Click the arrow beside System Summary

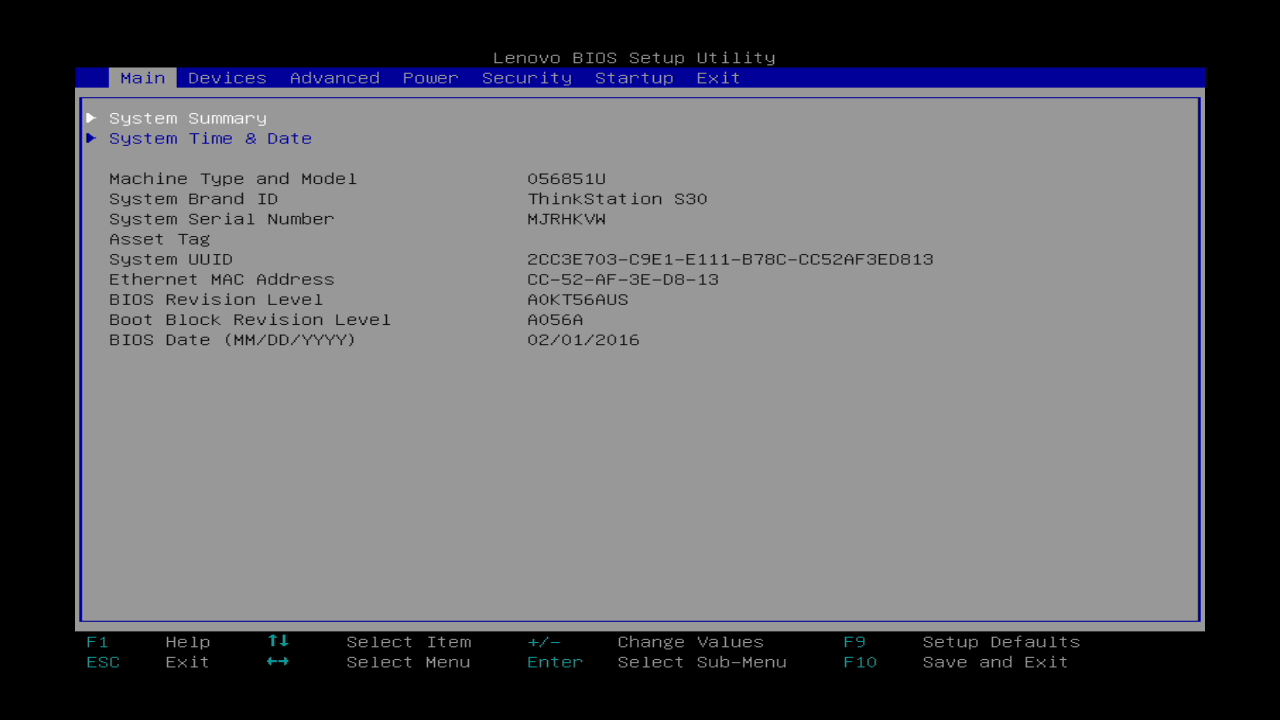[91, 118]
